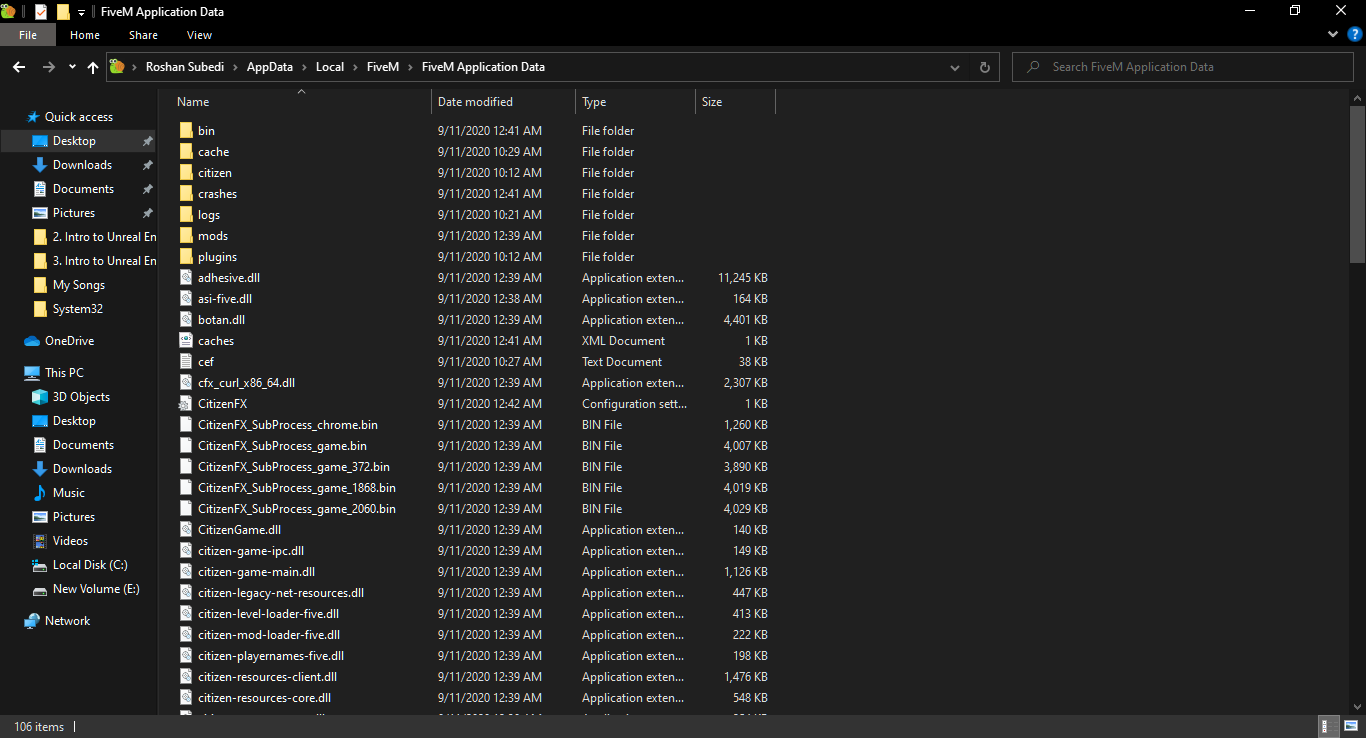1366x738 pixels.
Task: Select the caches XML document icon
Action: point(186,341)
